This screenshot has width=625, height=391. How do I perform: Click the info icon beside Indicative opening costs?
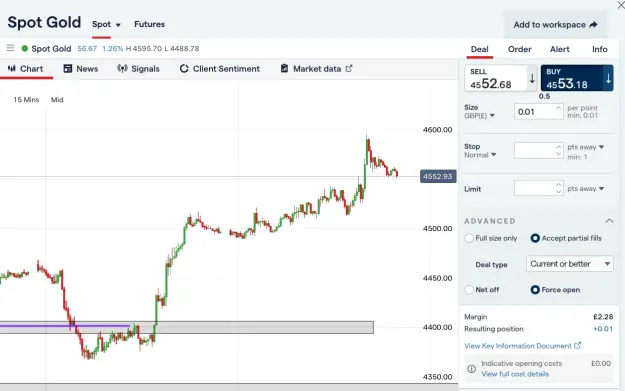pos(471,369)
